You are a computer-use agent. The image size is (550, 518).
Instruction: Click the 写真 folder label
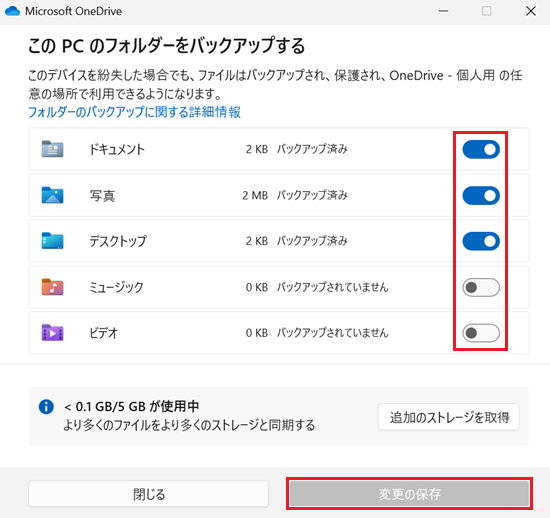[102, 195]
